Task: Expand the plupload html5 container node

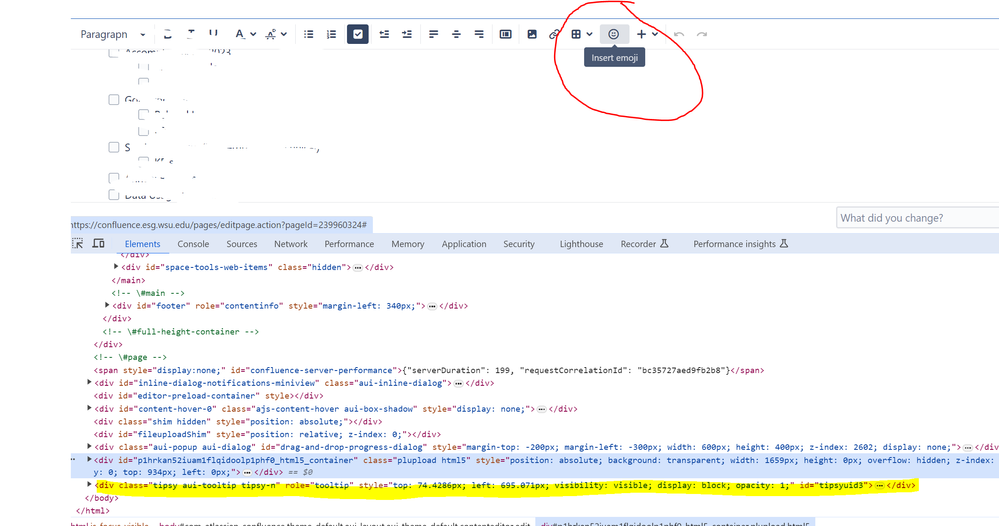Action: [x=89, y=460]
